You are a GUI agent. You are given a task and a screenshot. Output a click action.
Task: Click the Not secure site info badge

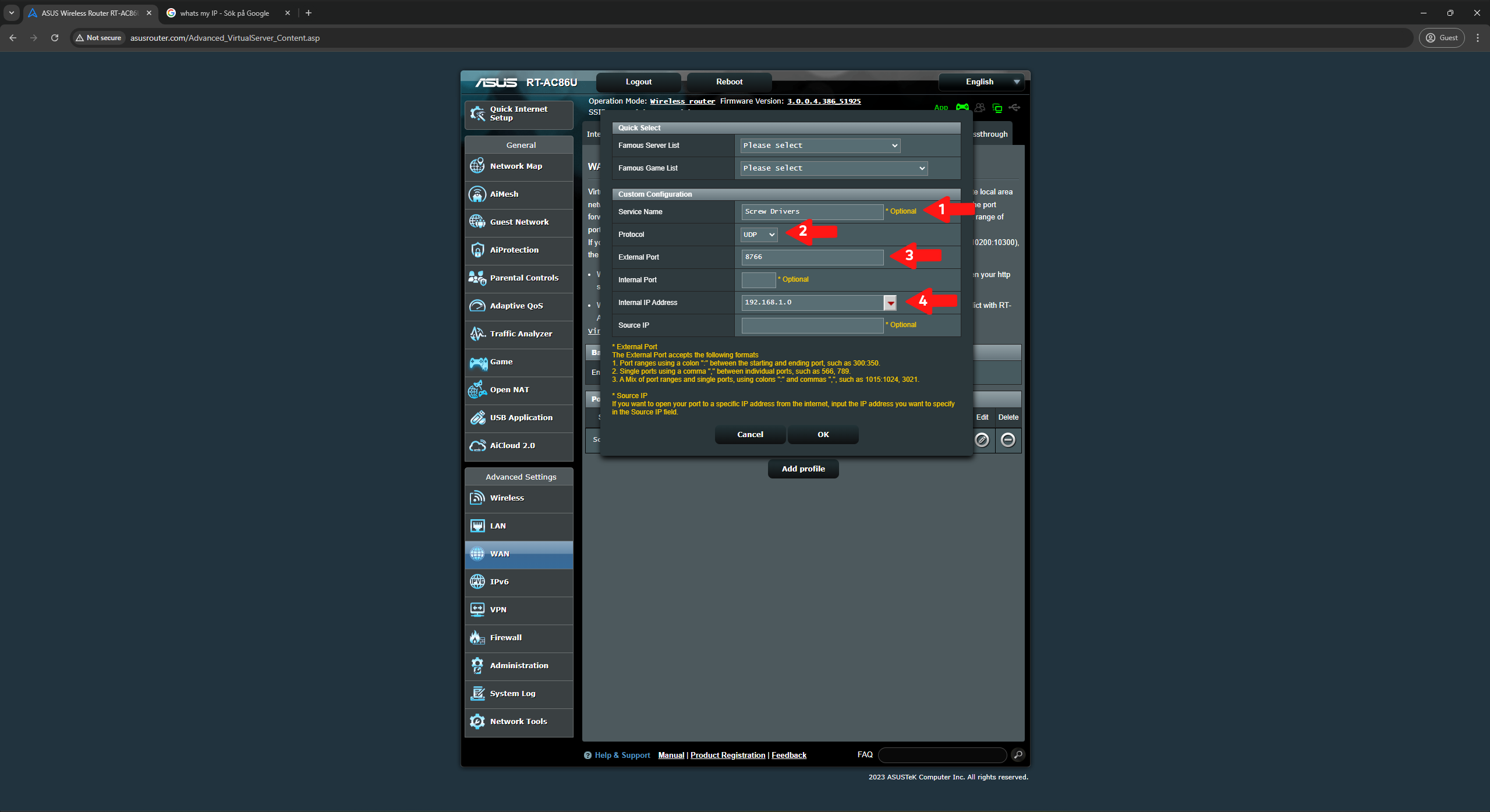pos(98,38)
